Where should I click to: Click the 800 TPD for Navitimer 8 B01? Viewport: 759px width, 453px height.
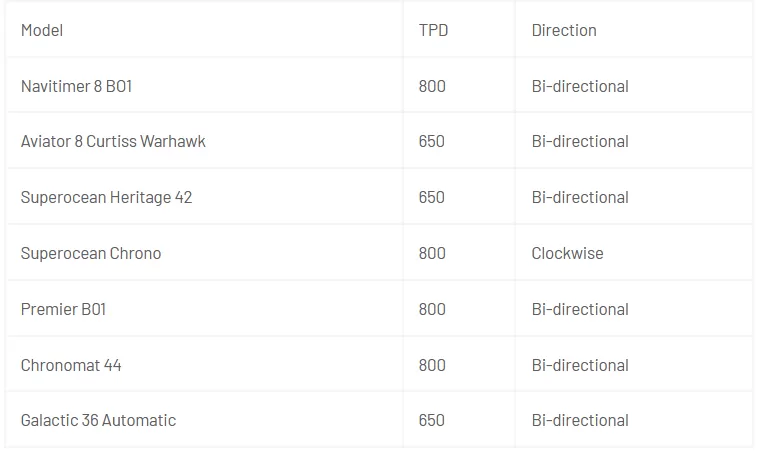tap(432, 86)
